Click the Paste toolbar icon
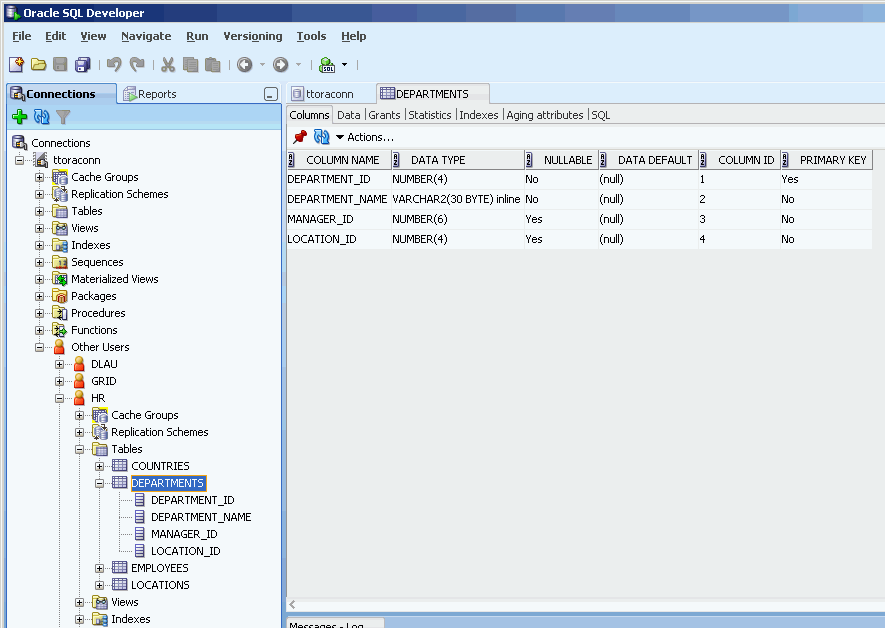 (x=213, y=65)
